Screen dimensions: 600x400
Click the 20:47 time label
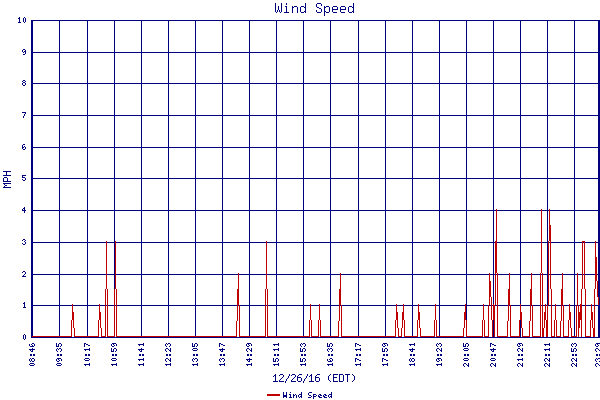493,354
